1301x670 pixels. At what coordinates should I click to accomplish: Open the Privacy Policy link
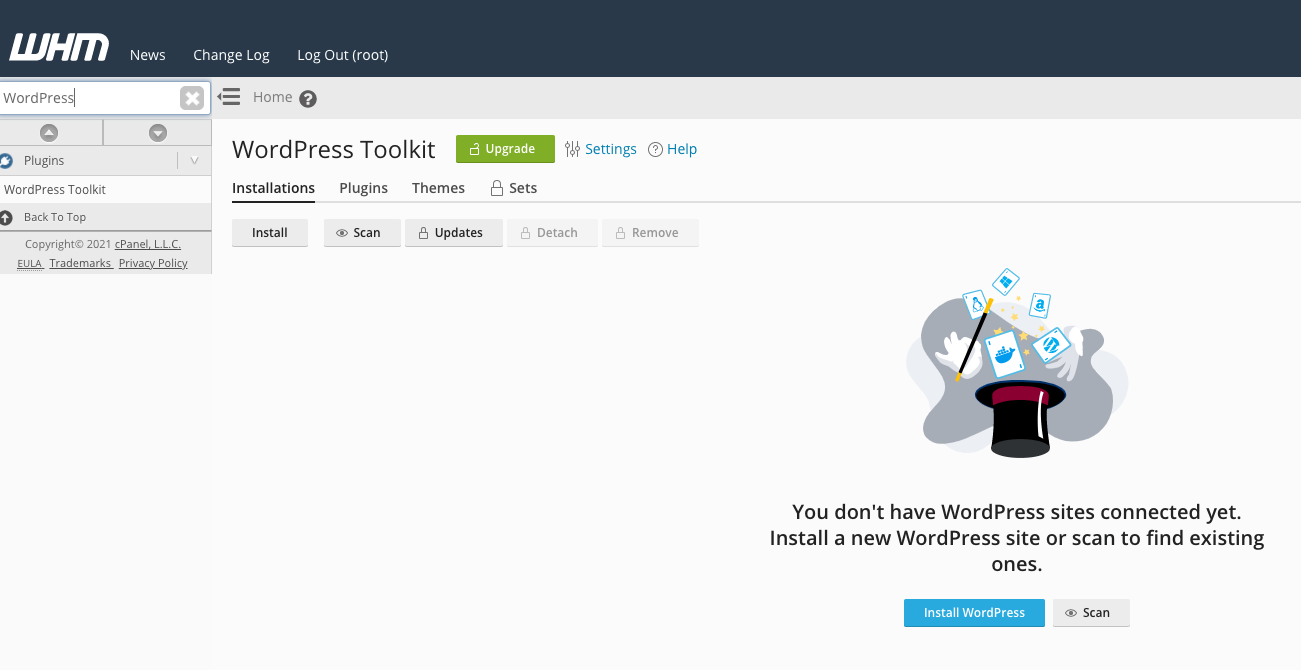click(x=152, y=262)
